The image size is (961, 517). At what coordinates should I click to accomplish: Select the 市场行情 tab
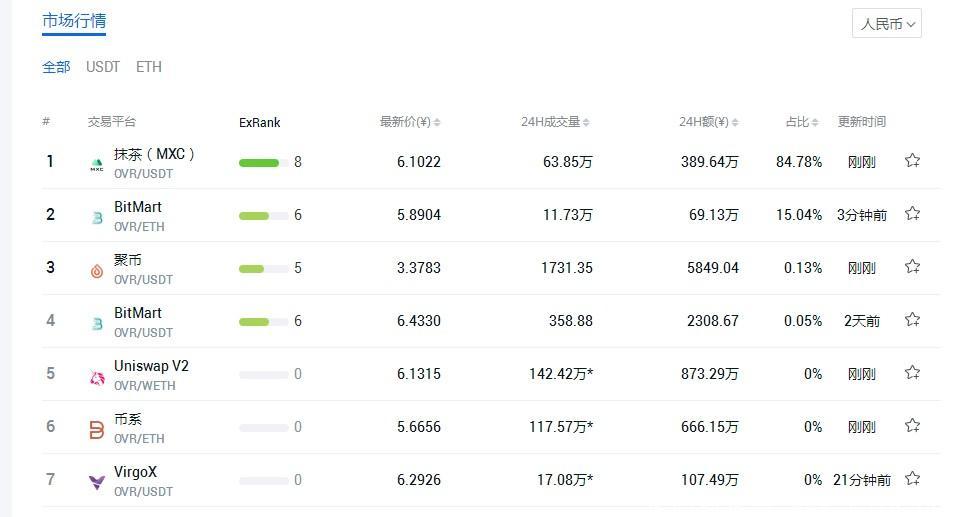(x=74, y=21)
